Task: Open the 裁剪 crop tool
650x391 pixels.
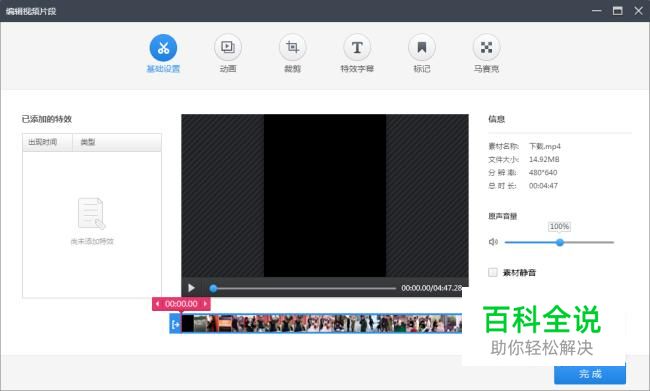Action: [x=292, y=48]
